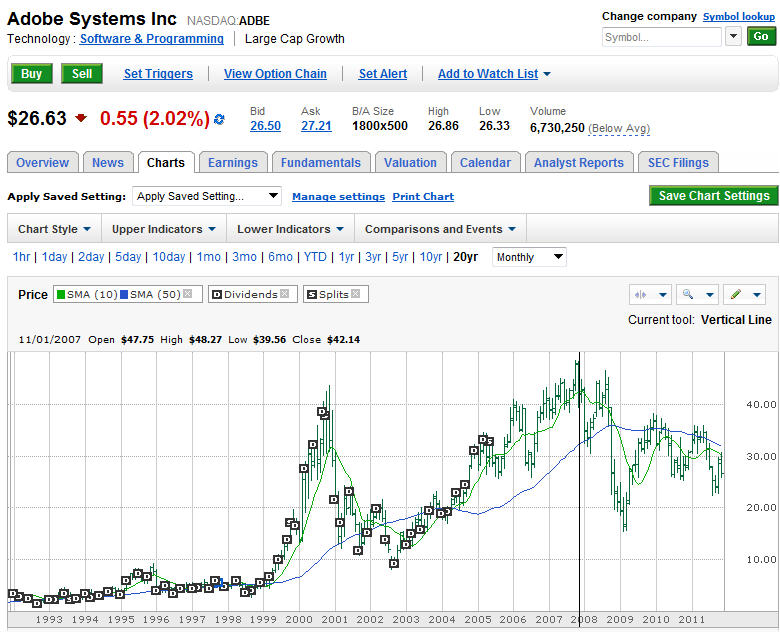780x632 pixels.
Task: Click the highest dividend marker at 2000 peak
Action: click(x=322, y=412)
